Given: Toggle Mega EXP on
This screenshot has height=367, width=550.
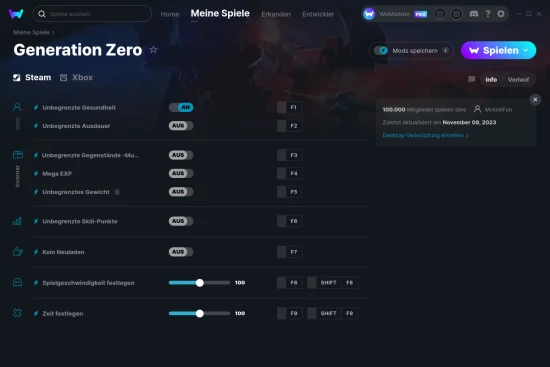Looking at the screenshot, I should click(x=181, y=173).
